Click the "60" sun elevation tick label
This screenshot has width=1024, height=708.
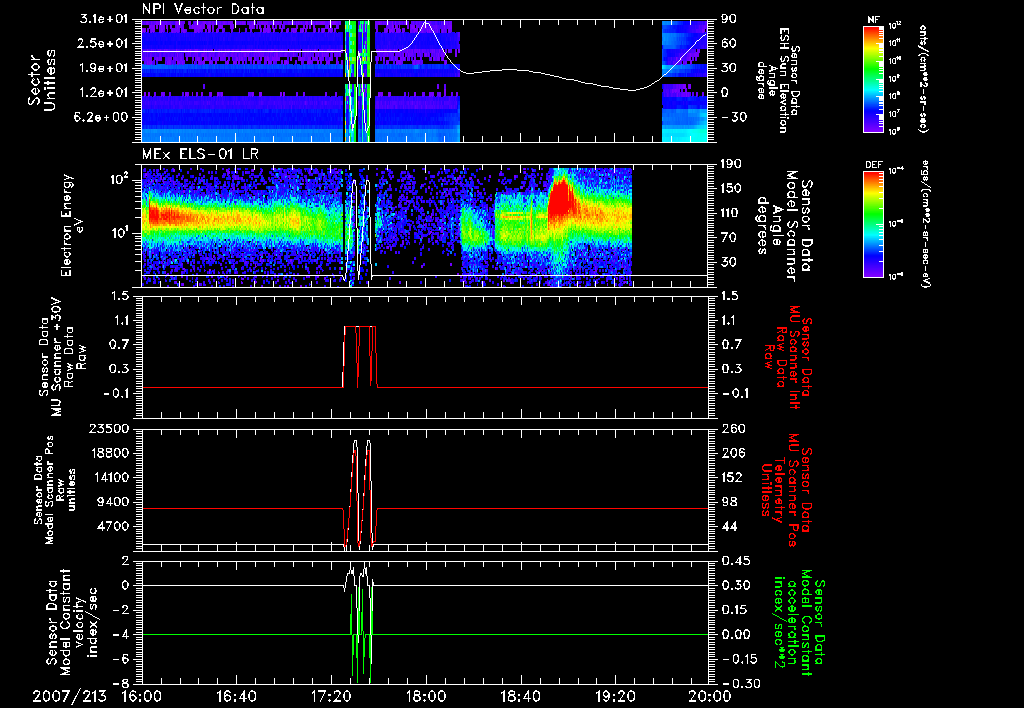pos(728,43)
